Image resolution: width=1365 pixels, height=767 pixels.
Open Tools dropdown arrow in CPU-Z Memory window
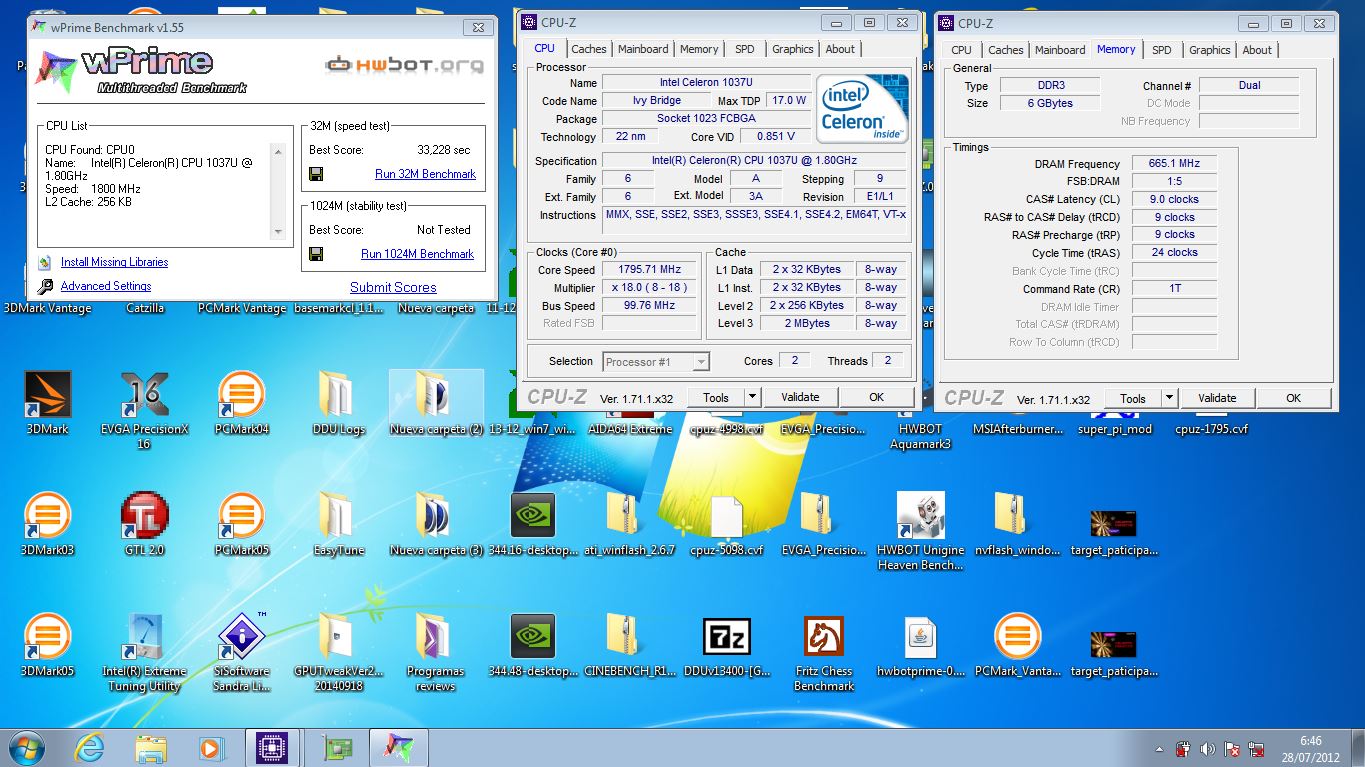click(1169, 398)
